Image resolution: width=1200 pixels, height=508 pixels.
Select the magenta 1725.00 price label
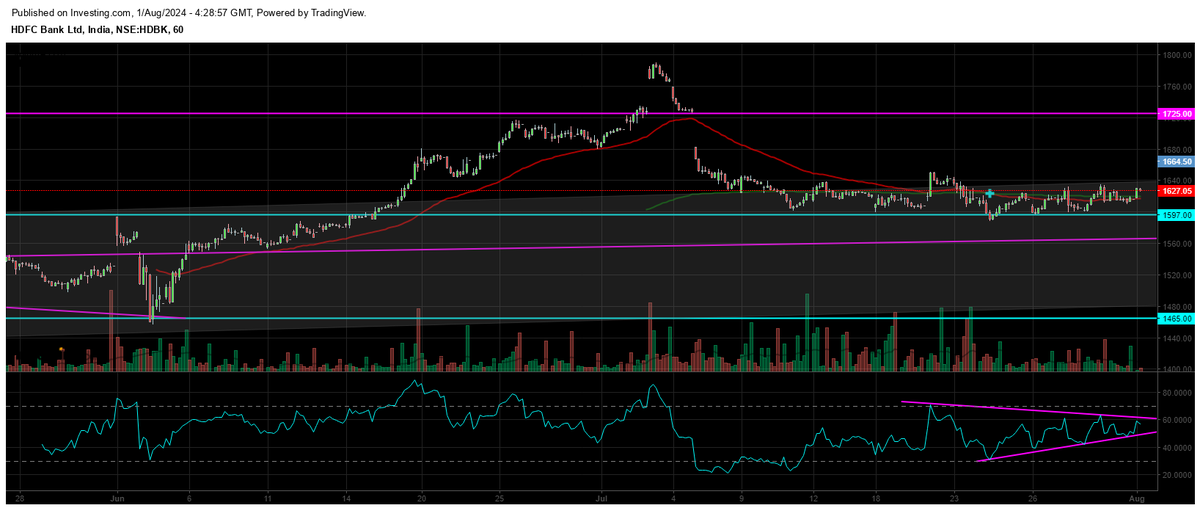[x=1175, y=115]
